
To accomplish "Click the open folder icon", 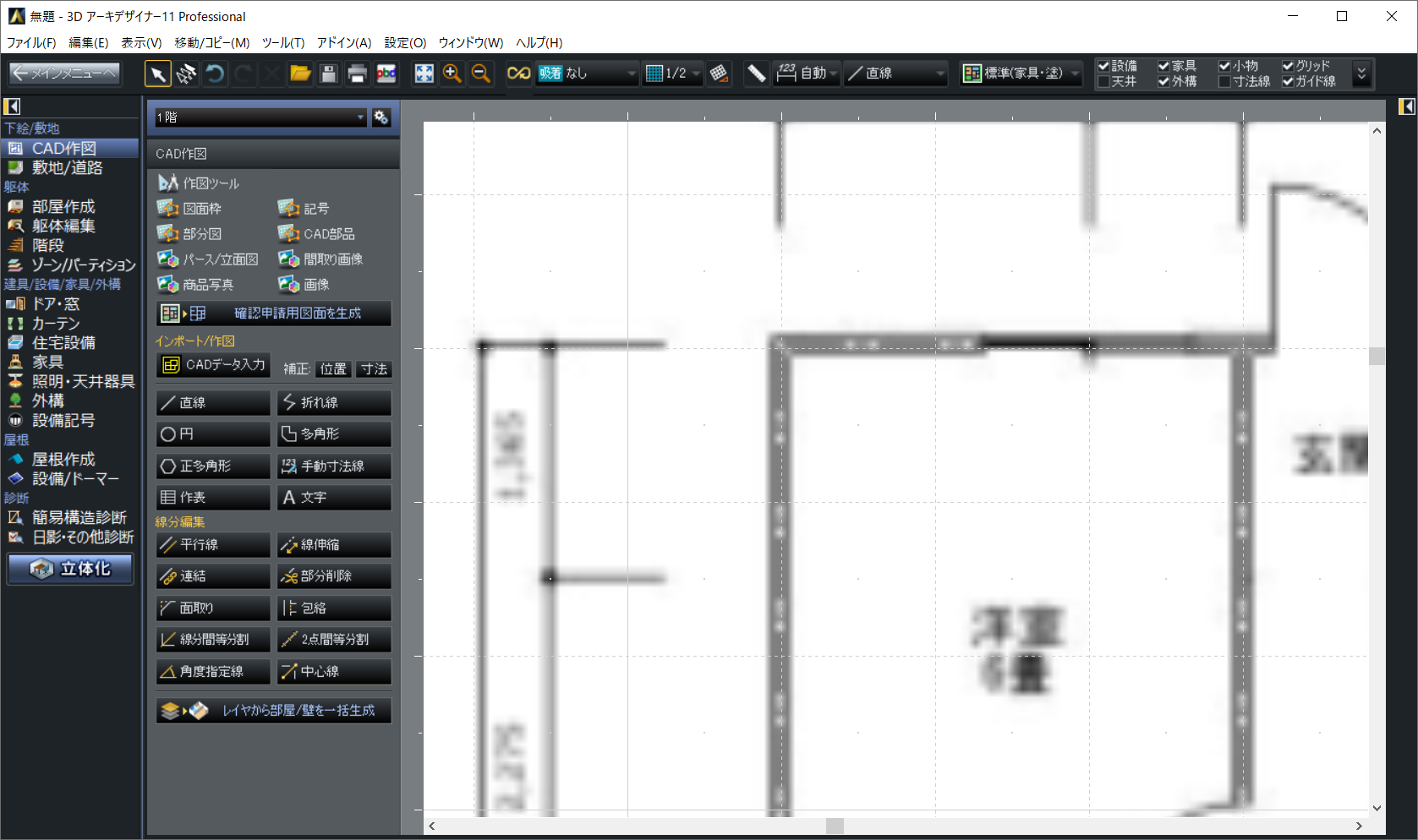I will tap(300, 74).
